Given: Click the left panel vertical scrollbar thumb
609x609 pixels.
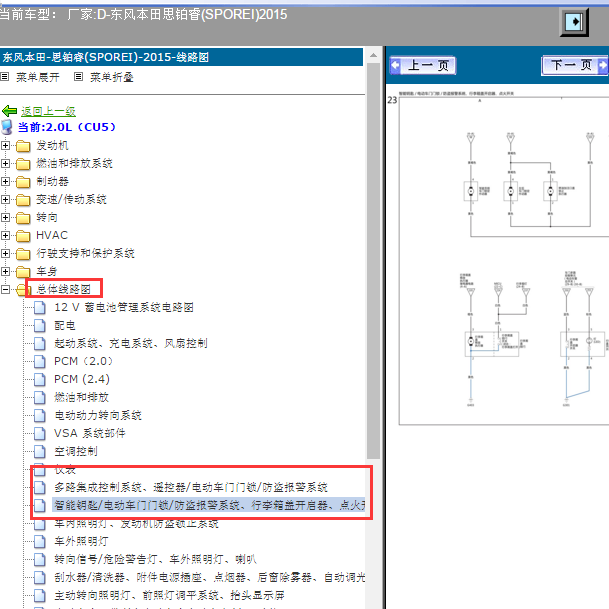Looking at the screenshot, I should pyautogui.click(x=373, y=261).
